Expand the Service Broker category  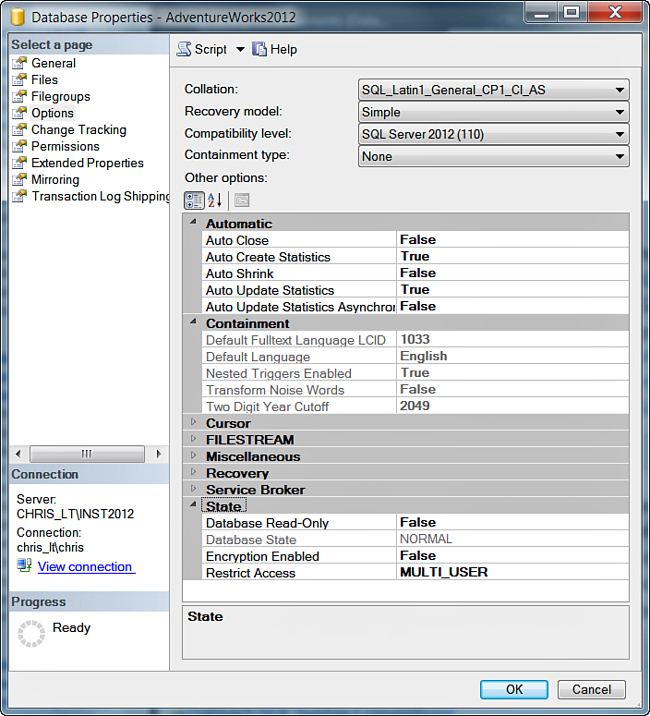tap(194, 490)
